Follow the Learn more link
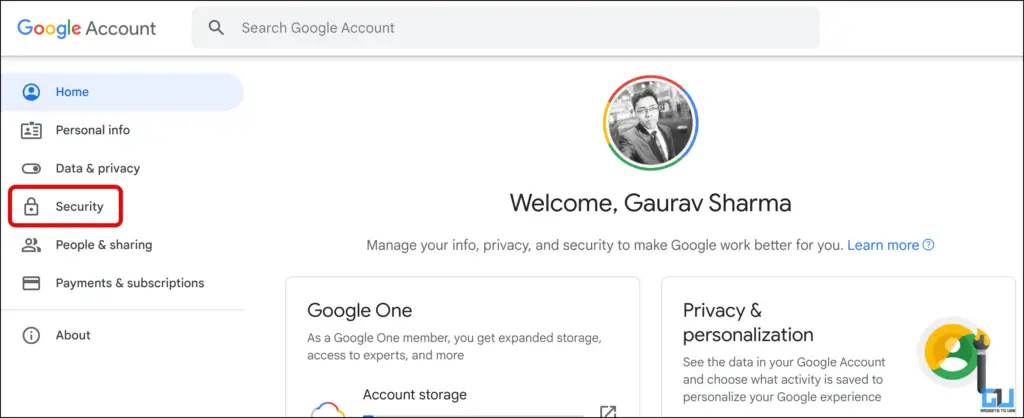The height and width of the screenshot is (418, 1024). pyautogui.click(x=883, y=246)
